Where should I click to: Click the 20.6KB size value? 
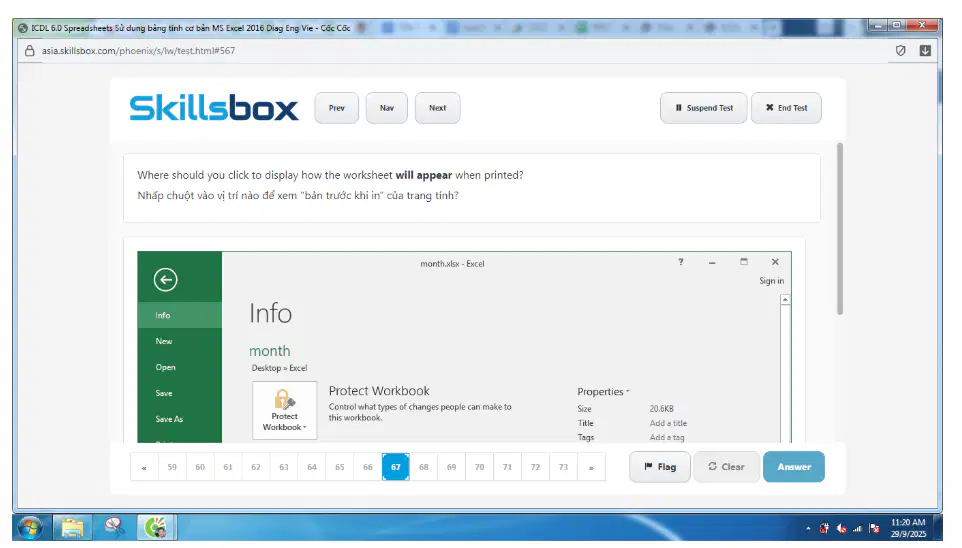(661, 408)
